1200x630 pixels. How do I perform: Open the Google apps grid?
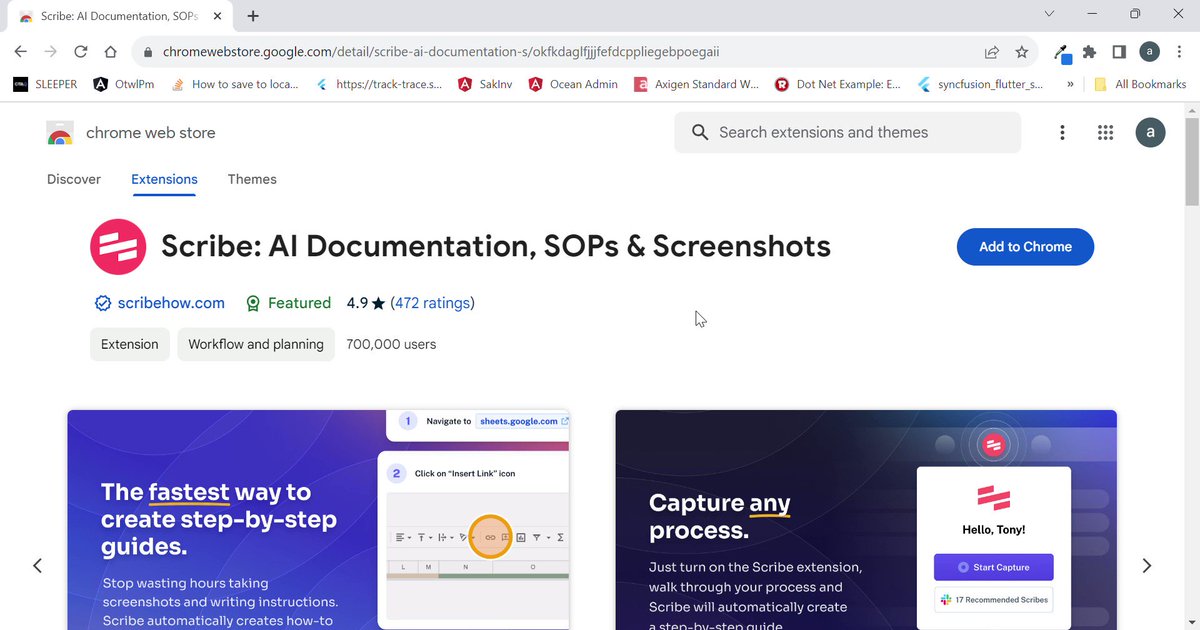coord(1105,133)
